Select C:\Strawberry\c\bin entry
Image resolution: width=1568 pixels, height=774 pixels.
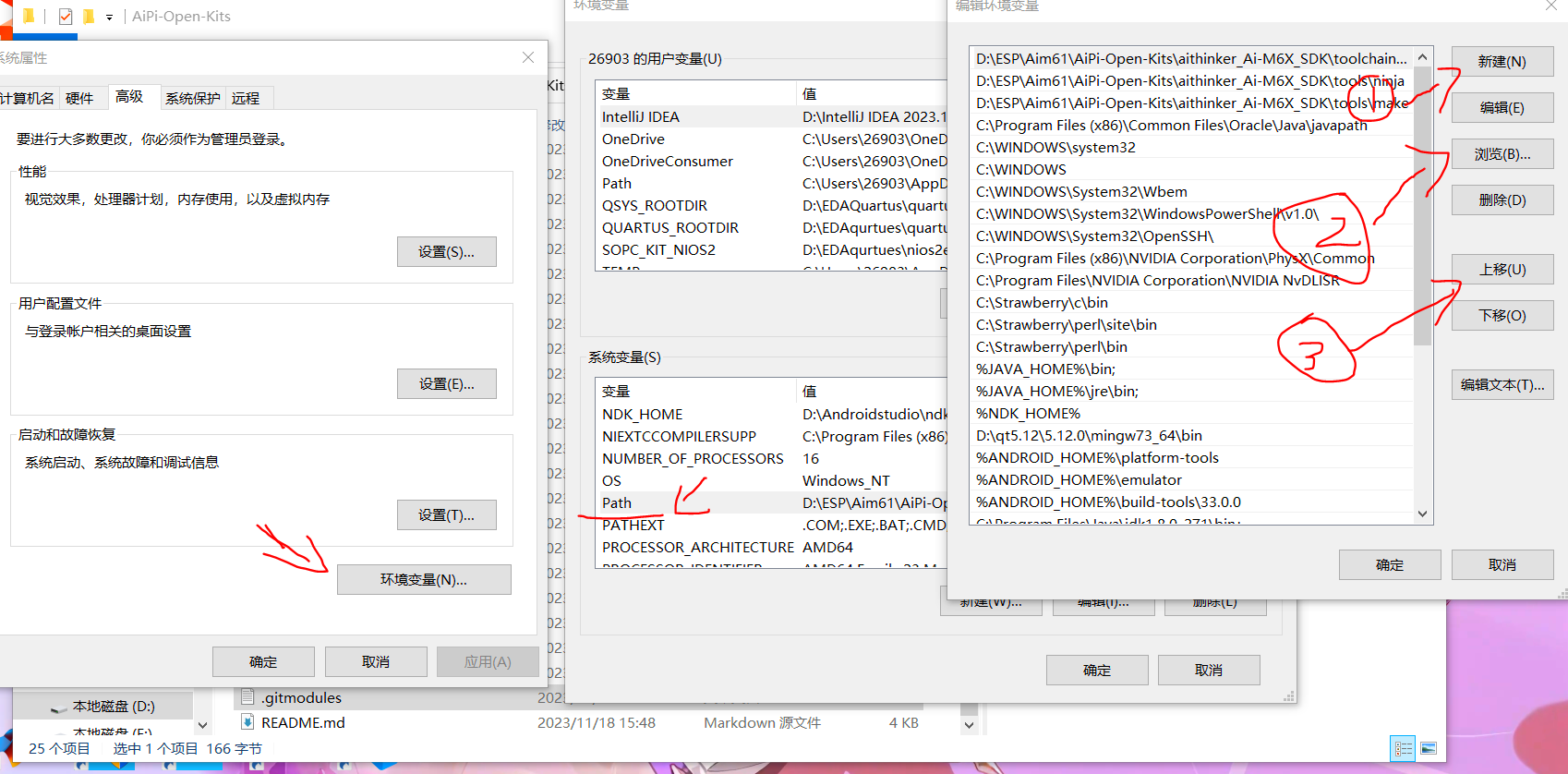[x=1191, y=303]
